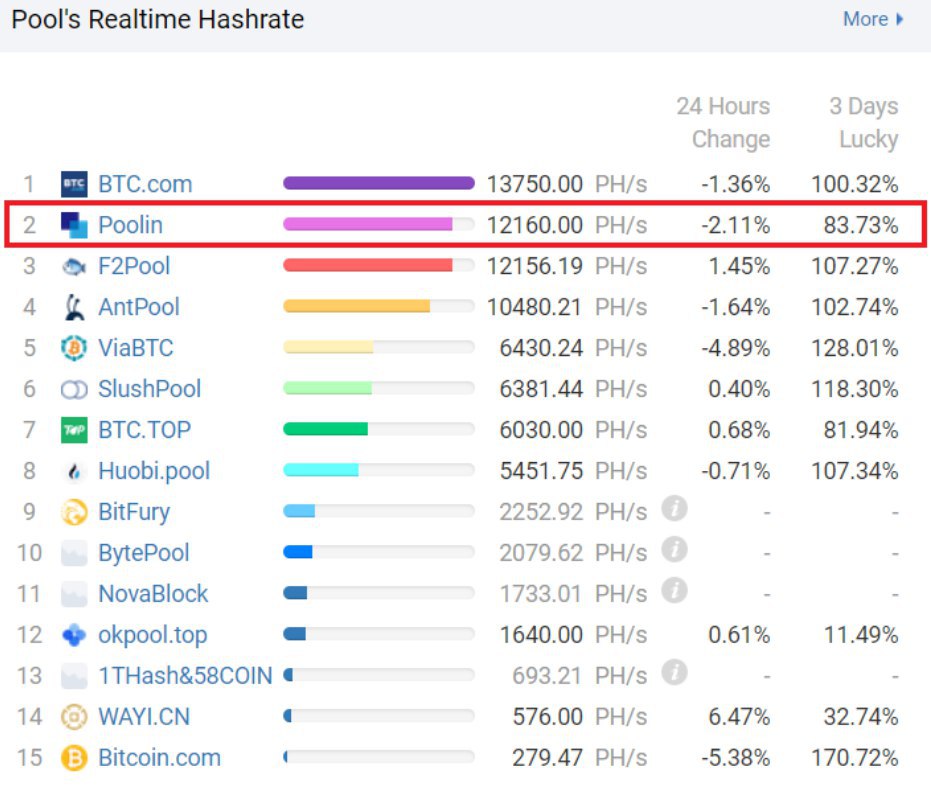The image size is (931, 797).
Task: Click the info icon next to NovaBlock hashrate
Action: coord(674,590)
